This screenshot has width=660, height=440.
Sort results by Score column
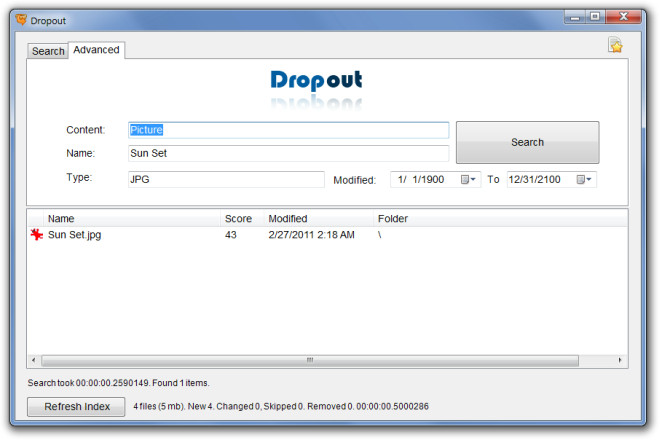pos(238,218)
